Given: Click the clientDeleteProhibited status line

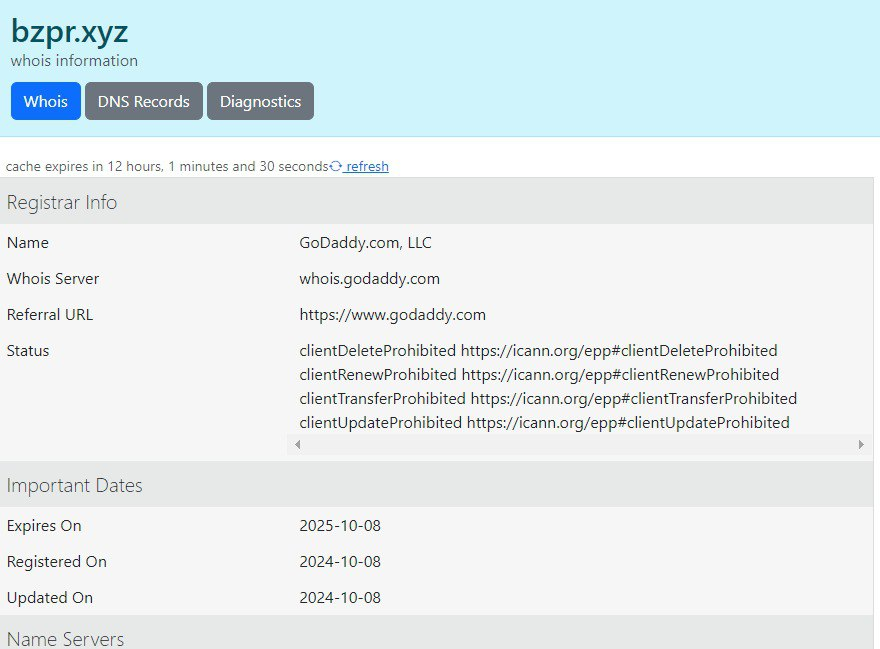Looking at the screenshot, I should pyautogui.click(x=538, y=351).
